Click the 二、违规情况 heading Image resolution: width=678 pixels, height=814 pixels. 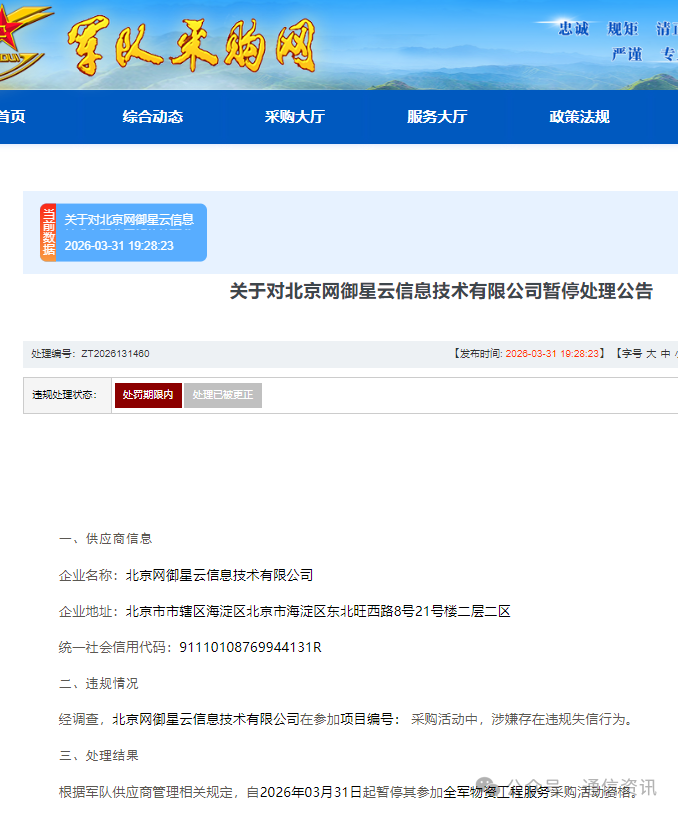(99, 683)
